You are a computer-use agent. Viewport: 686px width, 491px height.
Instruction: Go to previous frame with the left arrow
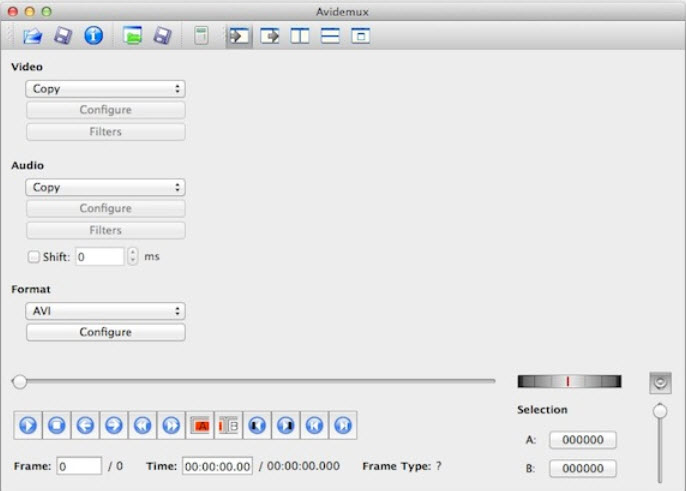(85, 425)
